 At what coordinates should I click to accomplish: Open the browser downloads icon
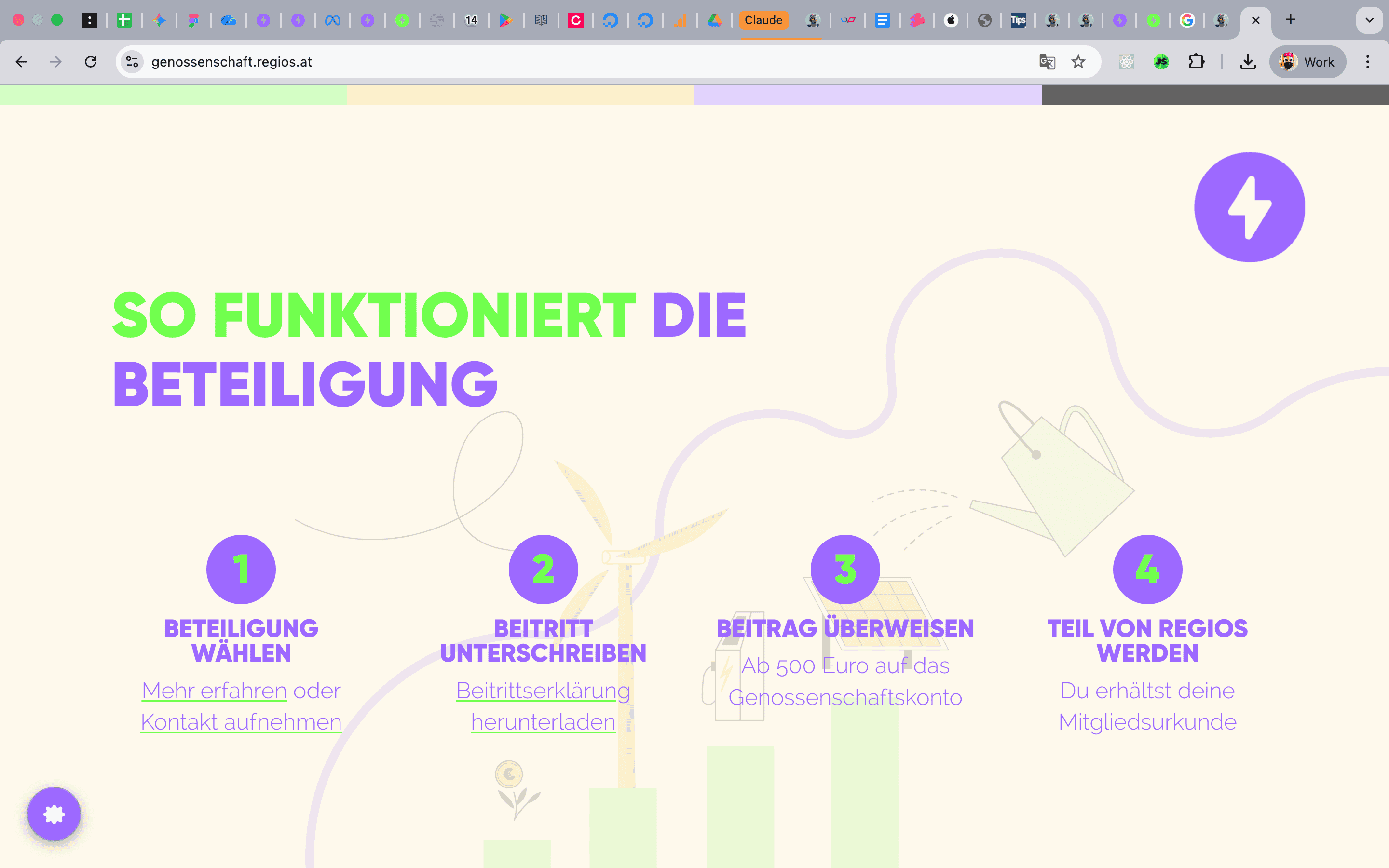tap(1247, 62)
